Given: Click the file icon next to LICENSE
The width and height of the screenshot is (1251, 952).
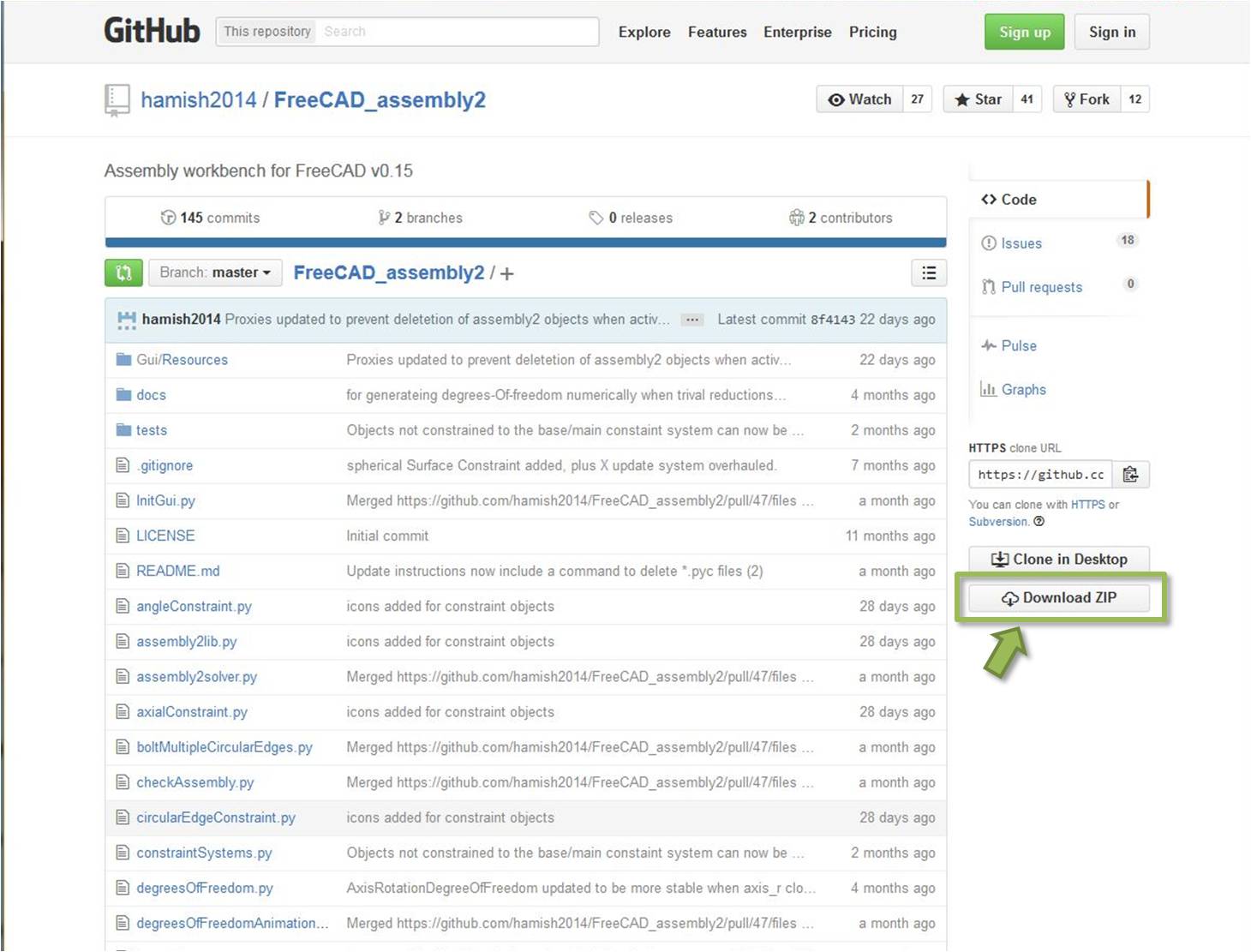Looking at the screenshot, I should click(123, 536).
